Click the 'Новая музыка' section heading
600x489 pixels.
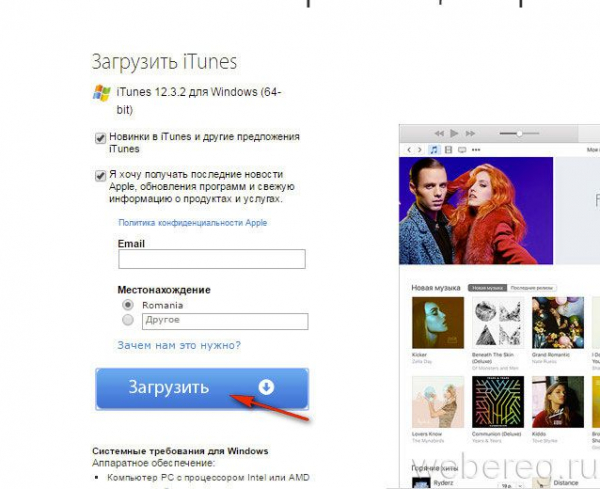436,288
